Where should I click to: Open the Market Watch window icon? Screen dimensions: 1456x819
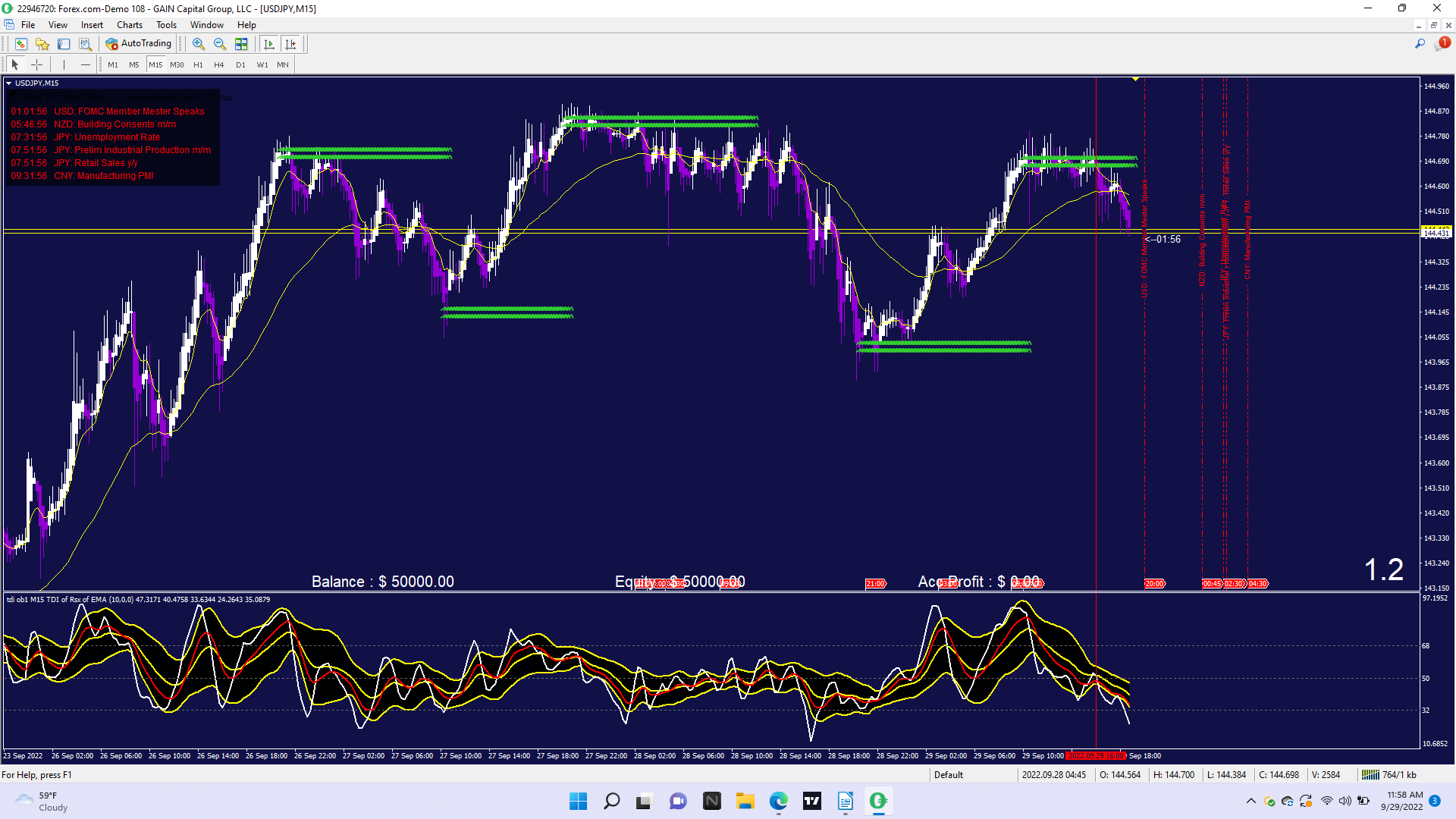point(21,44)
